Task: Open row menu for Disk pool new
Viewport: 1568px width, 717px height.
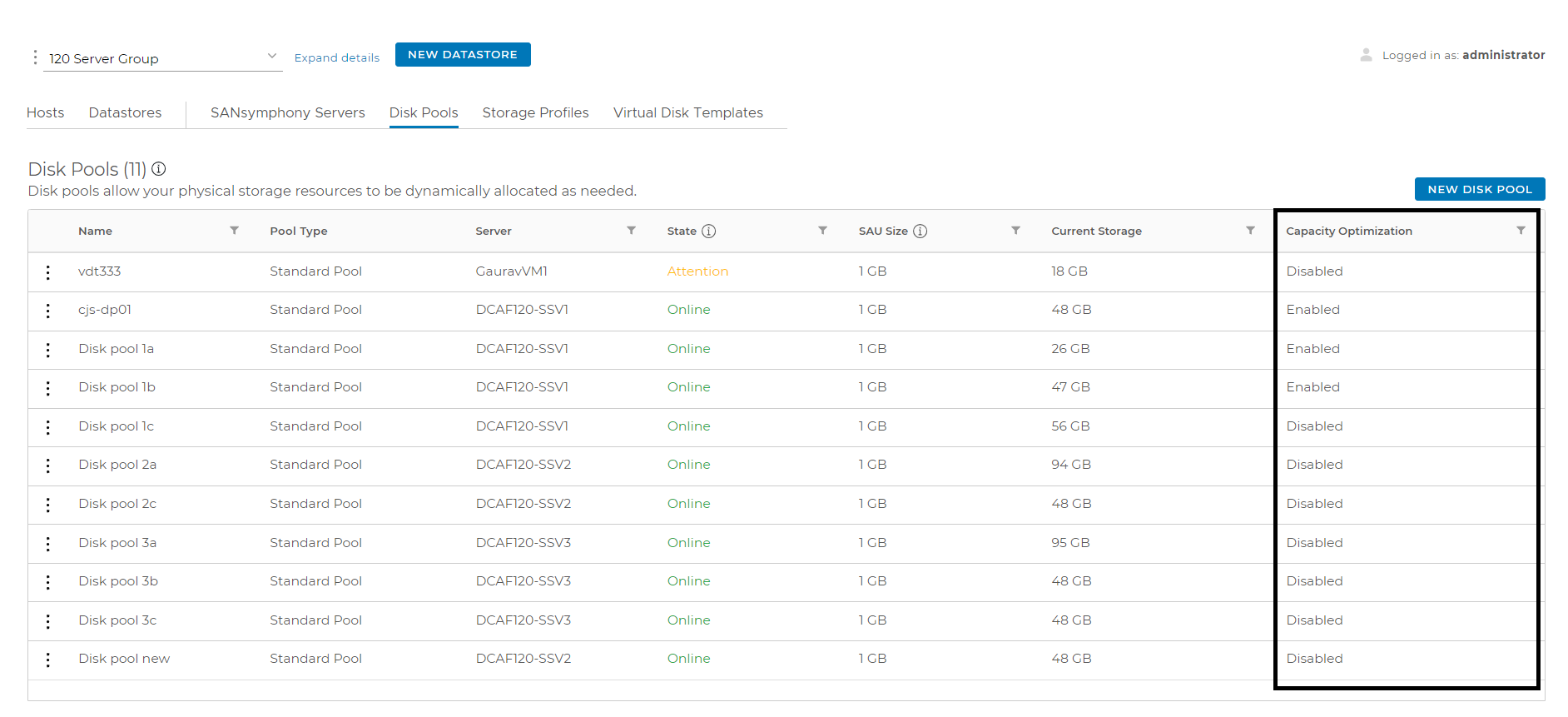Action: pyautogui.click(x=48, y=660)
